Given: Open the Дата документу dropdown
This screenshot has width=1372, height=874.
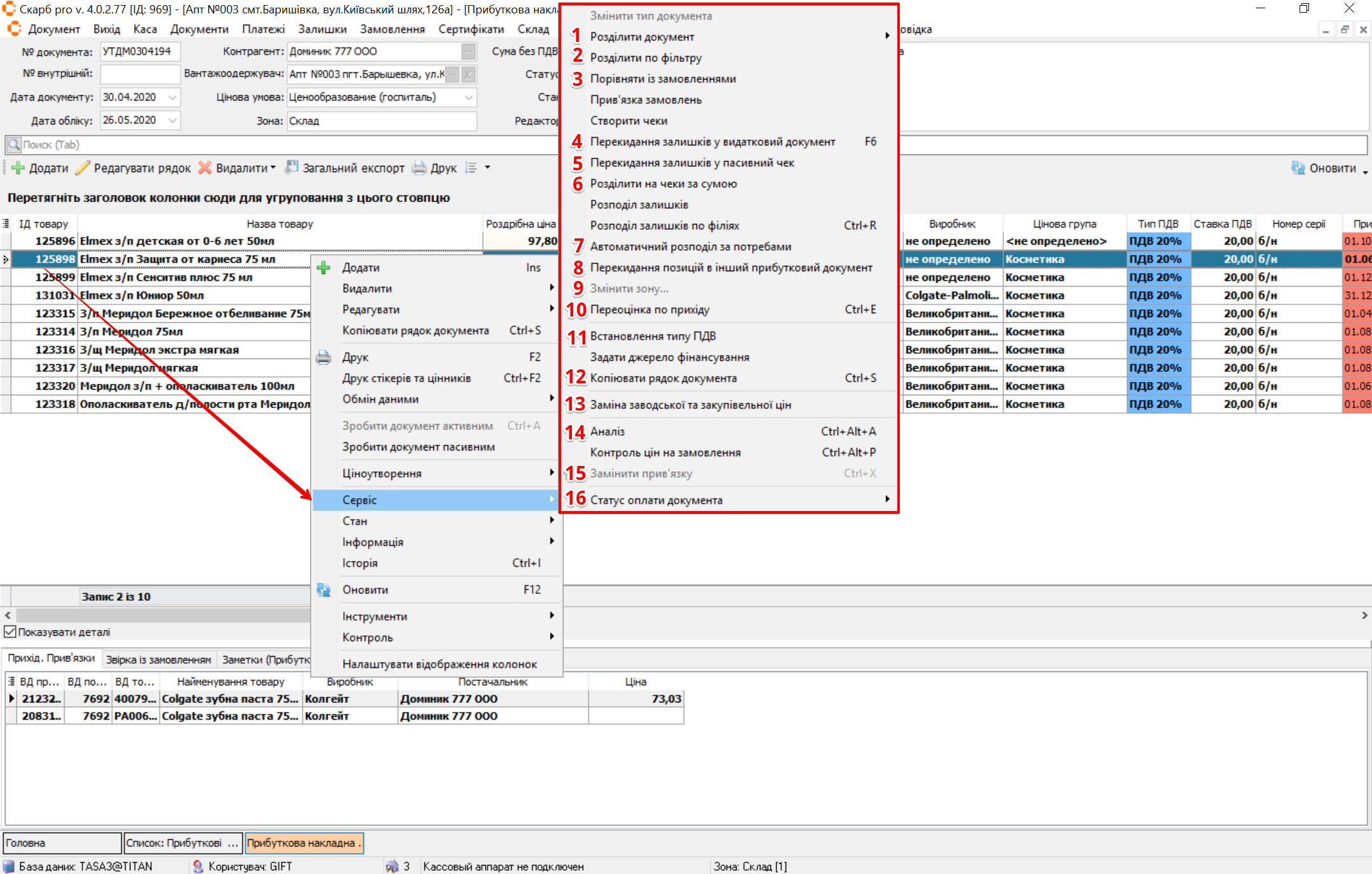Looking at the screenshot, I should [172, 97].
